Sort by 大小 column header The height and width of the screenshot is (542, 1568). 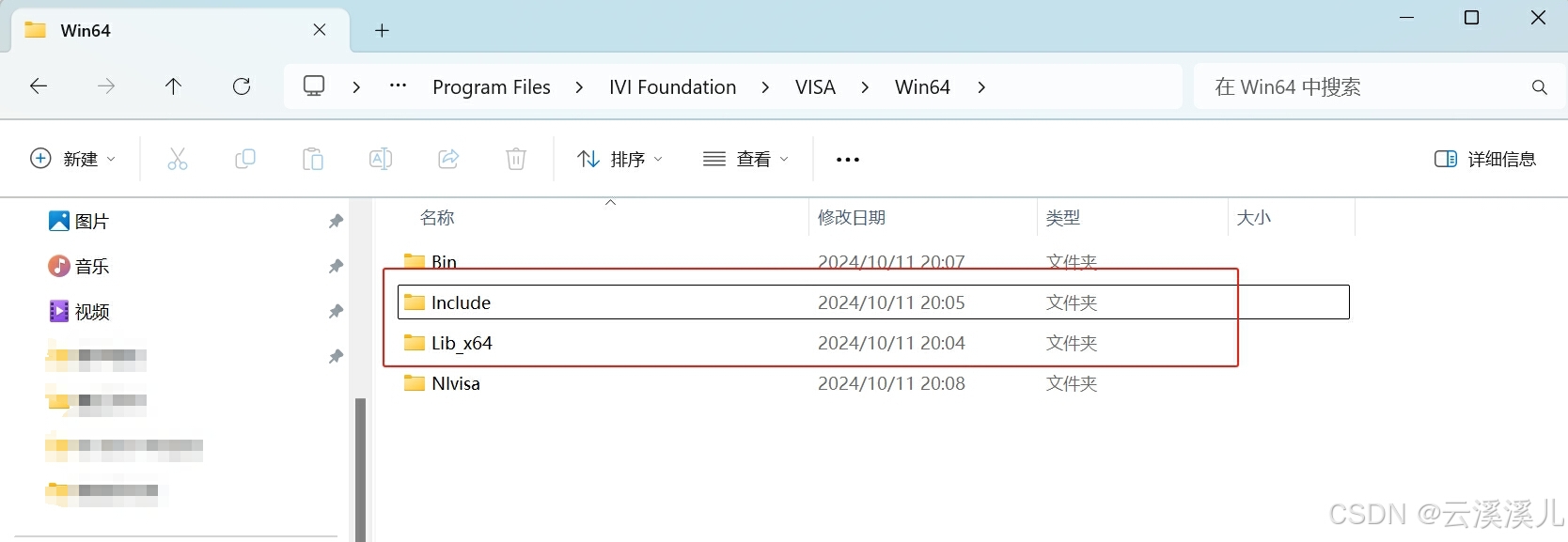pos(1254,218)
